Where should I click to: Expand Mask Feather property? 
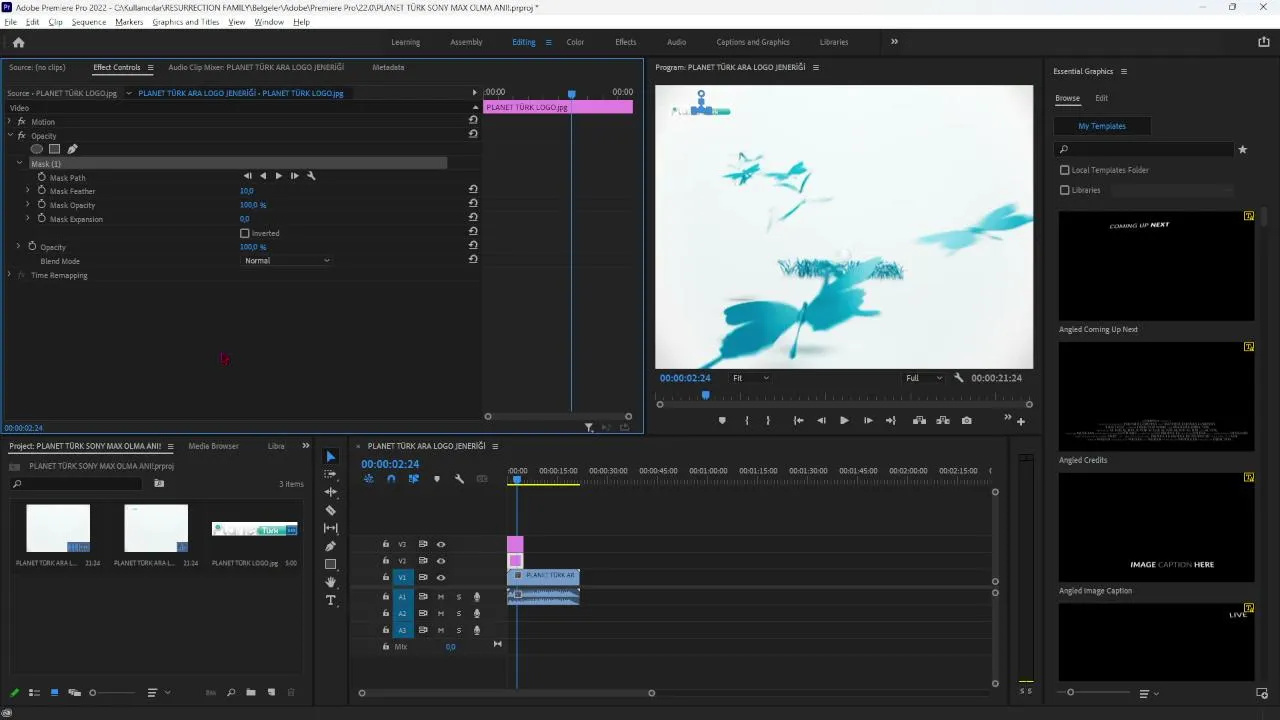pos(28,191)
